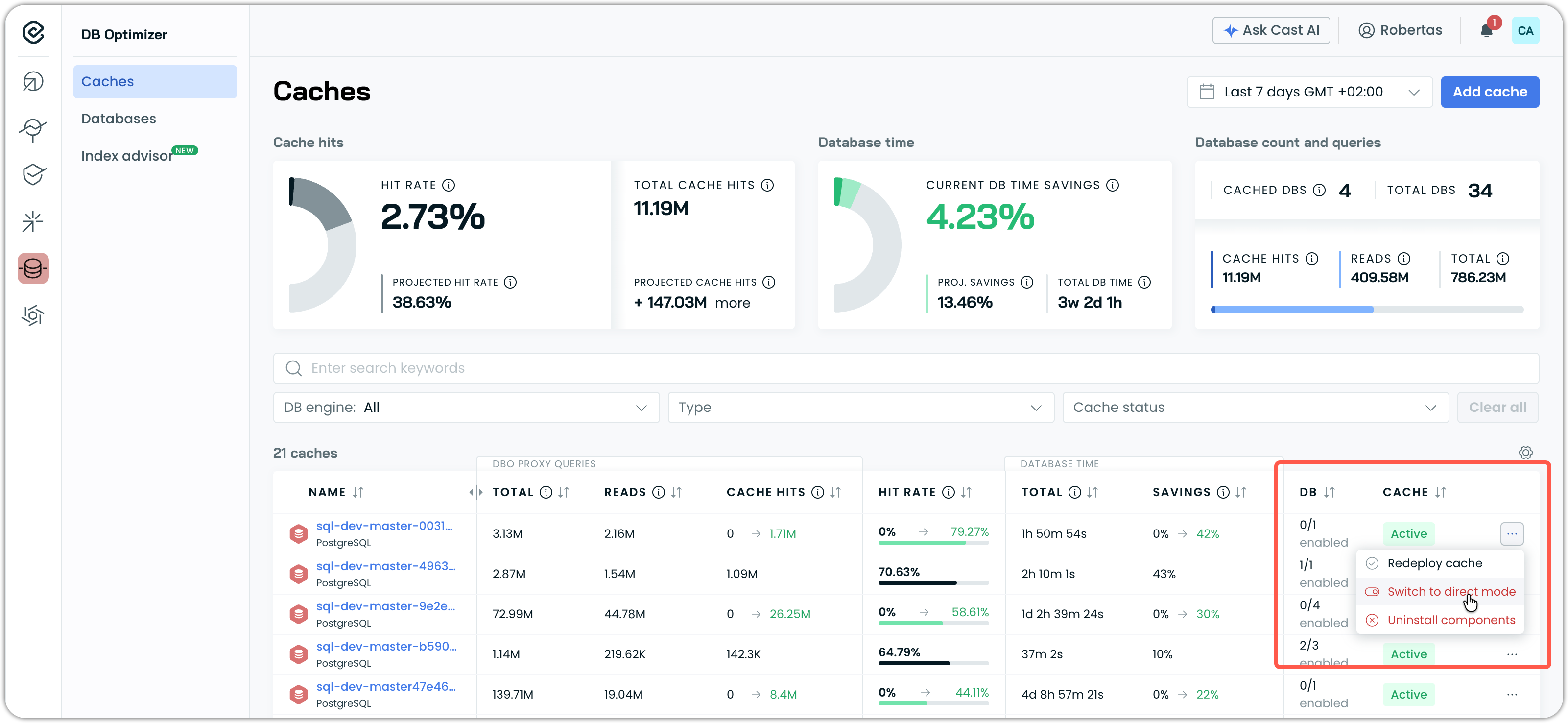Click the security shield sidebar icon
Screen dimensions: 1568x723
coord(33,175)
